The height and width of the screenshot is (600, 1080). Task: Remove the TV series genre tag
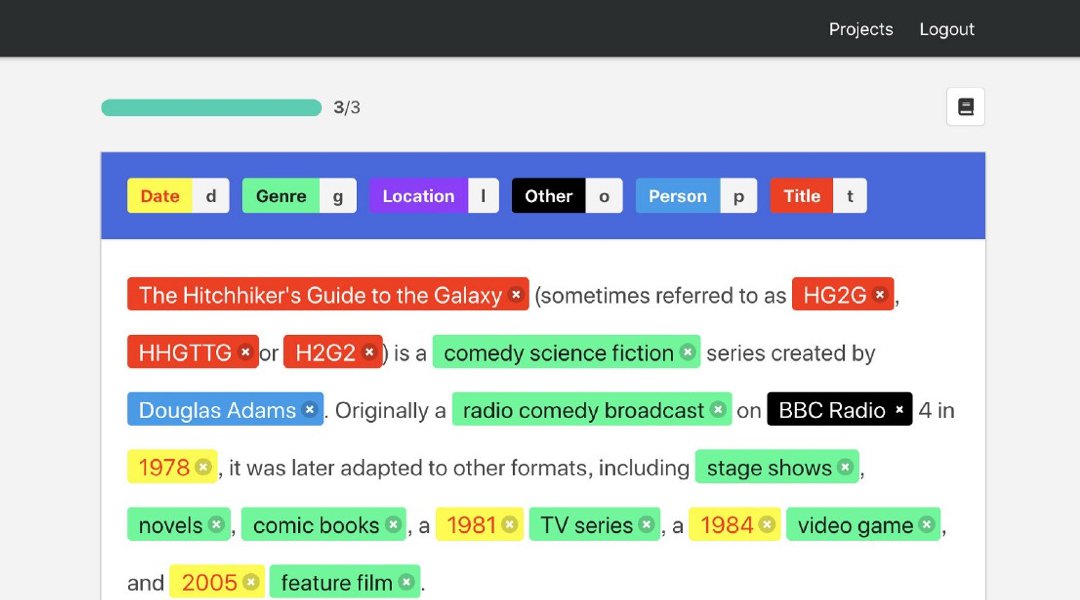click(x=646, y=524)
